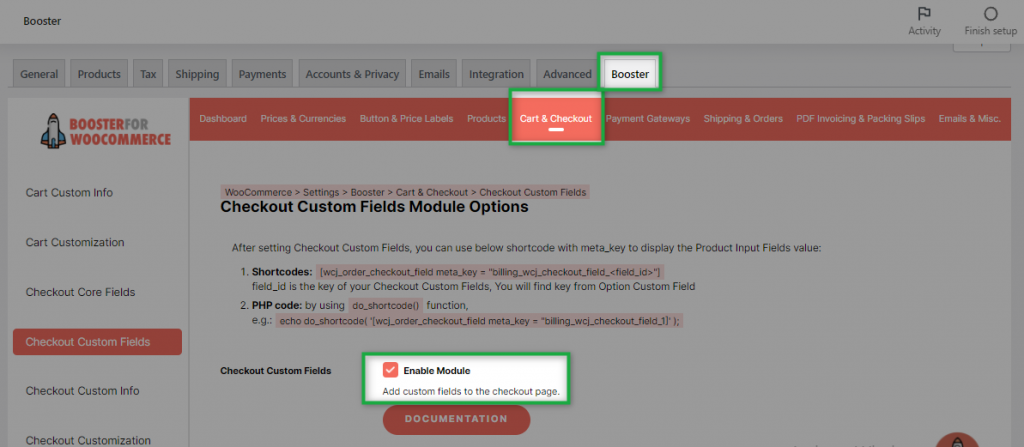Click the echo do_shortcode example code
This screenshot has height=447, width=1024.
479,321
